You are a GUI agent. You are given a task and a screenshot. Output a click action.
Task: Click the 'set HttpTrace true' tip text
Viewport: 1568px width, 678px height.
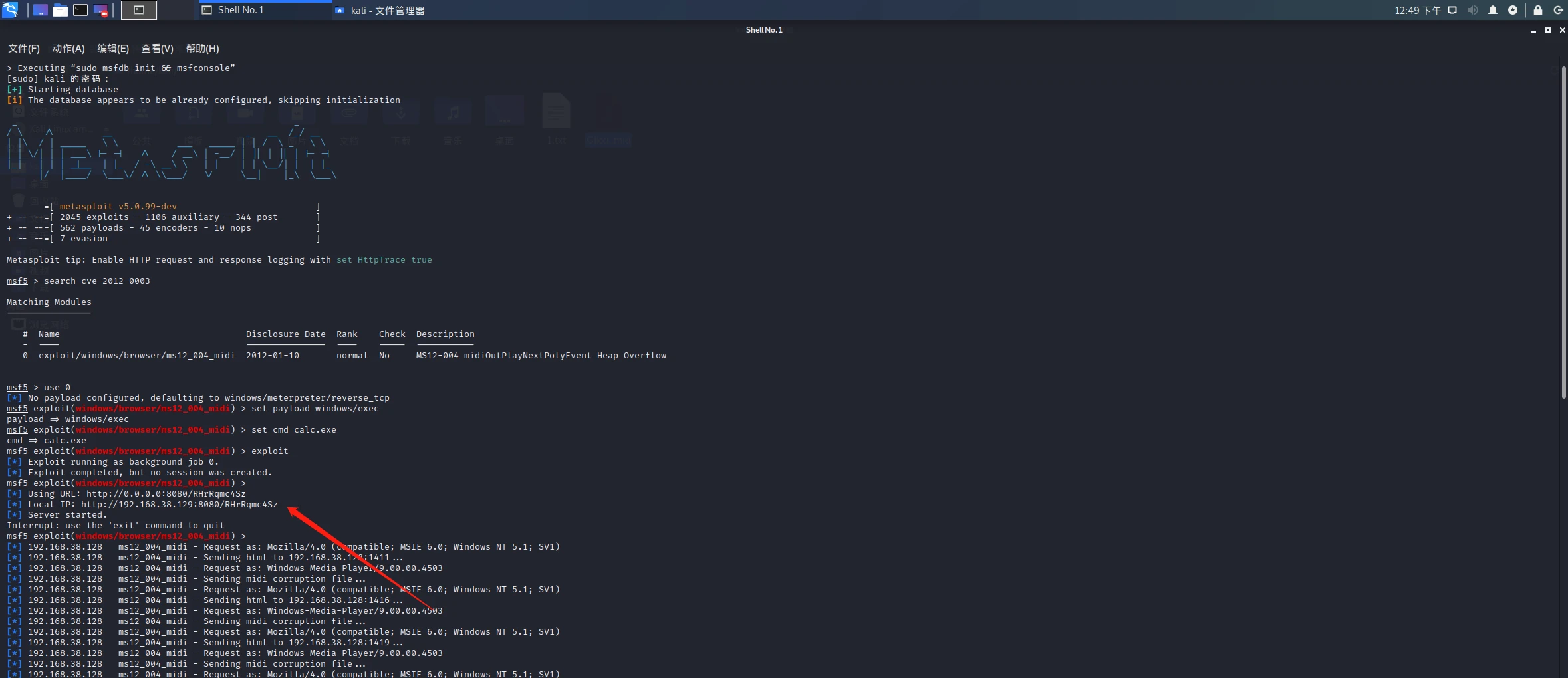point(384,260)
